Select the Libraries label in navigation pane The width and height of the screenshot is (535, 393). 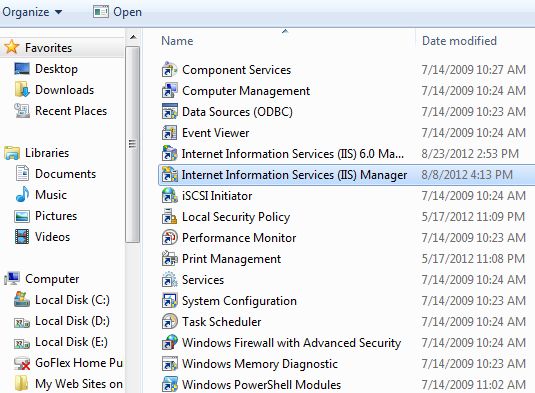[x=47, y=153]
